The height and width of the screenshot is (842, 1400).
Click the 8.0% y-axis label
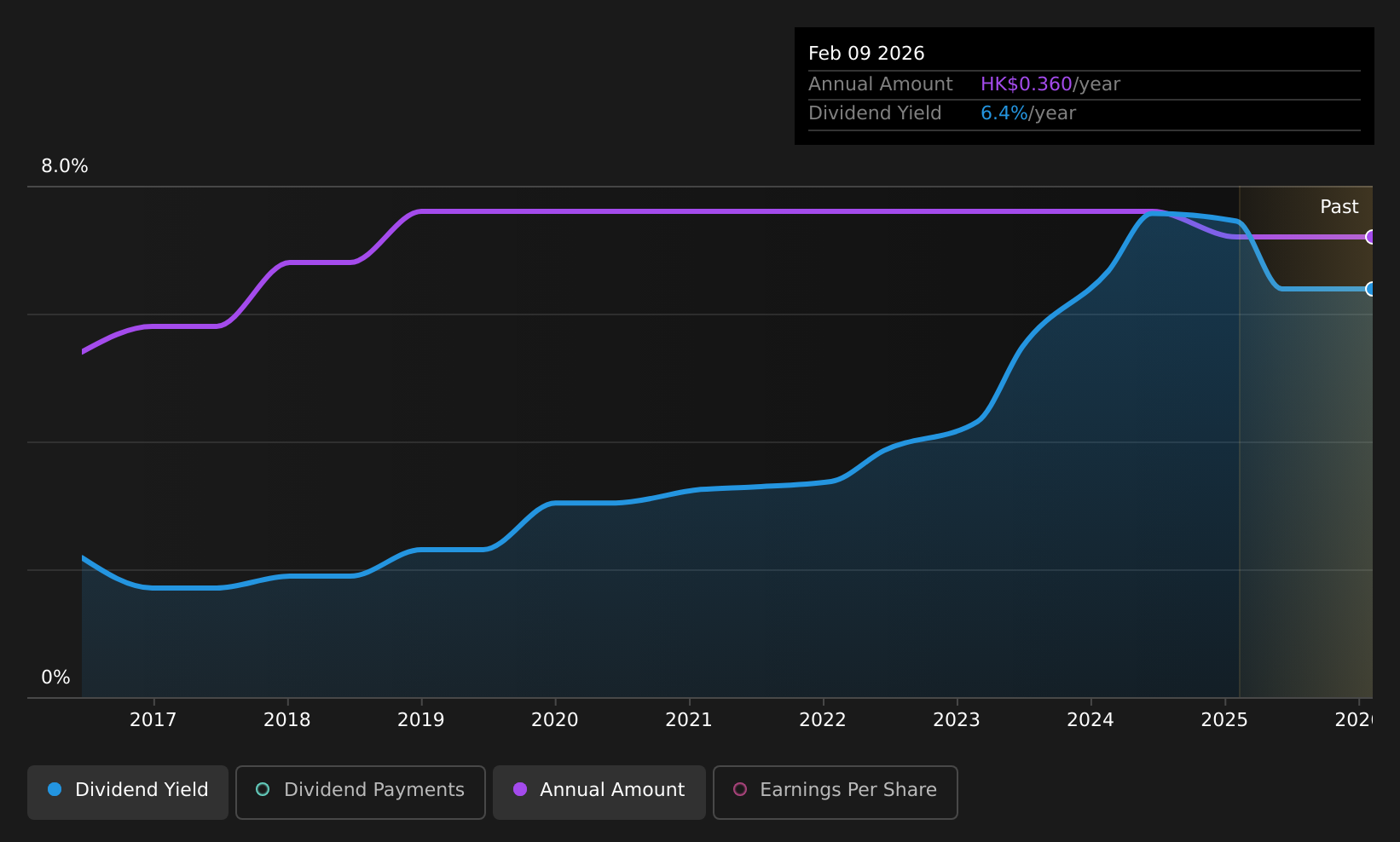click(65, 166)
